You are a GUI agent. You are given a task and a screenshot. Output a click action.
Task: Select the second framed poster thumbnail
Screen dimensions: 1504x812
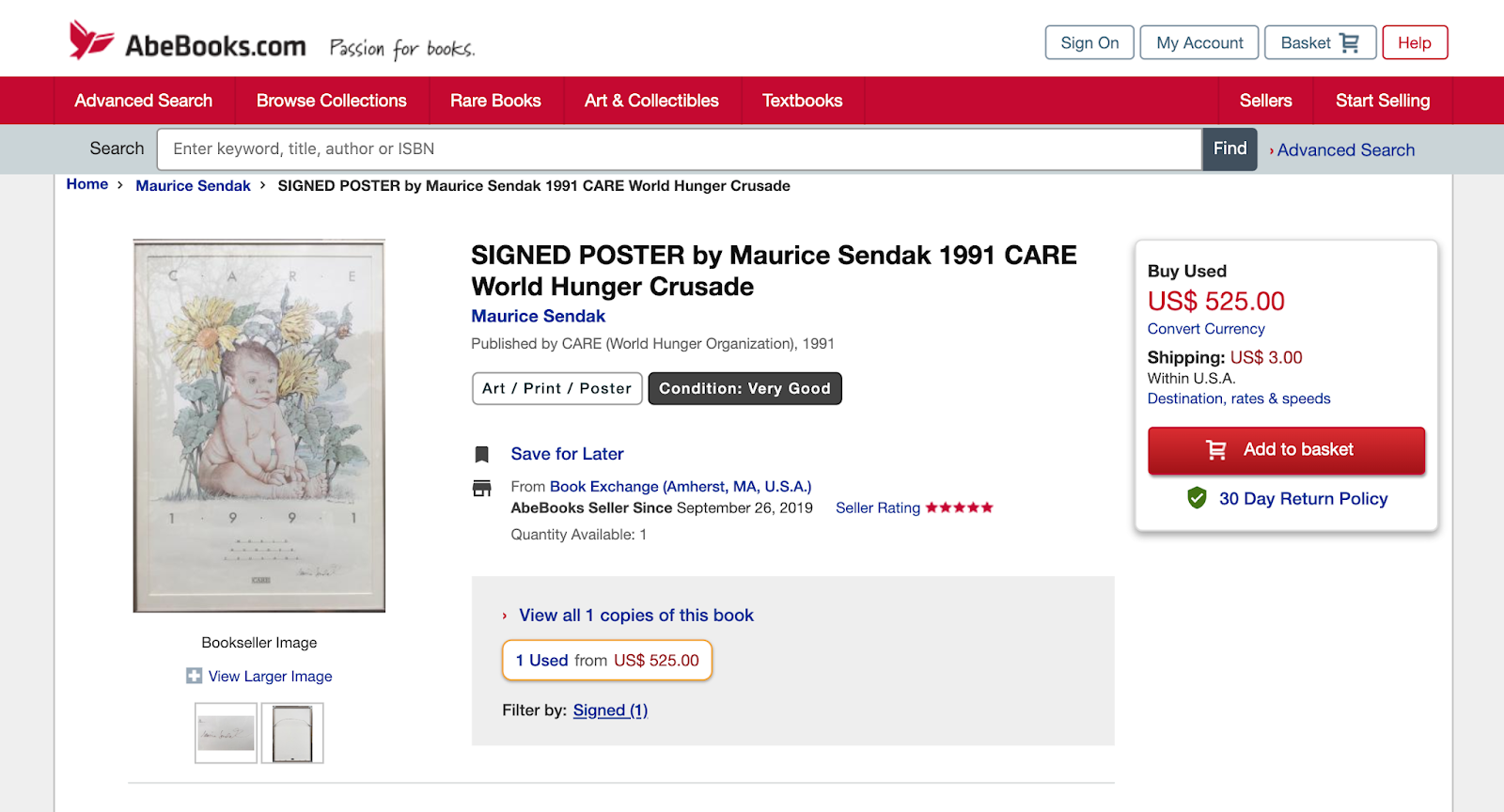(292, 733)
